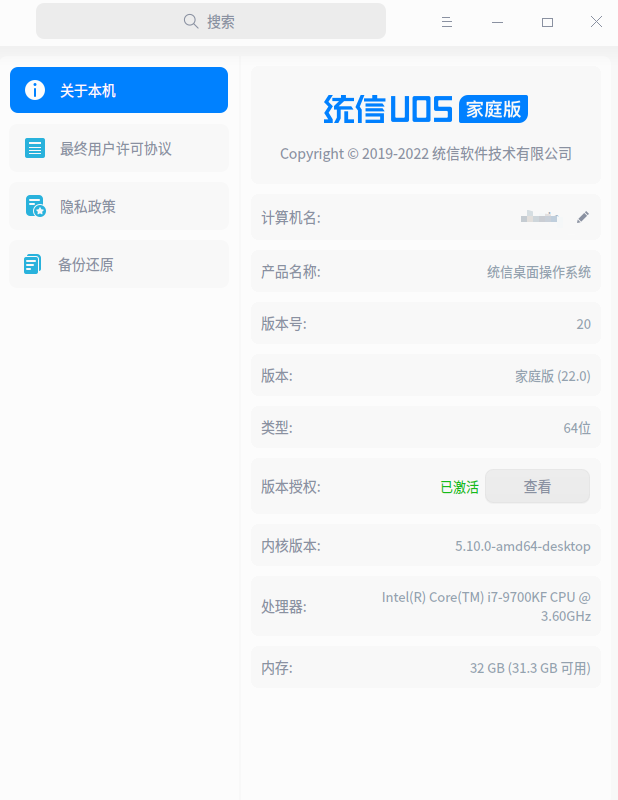Click the 类型 label
Image resolution: width=618 pixels, height=800 pixels.
coord(277,428)
